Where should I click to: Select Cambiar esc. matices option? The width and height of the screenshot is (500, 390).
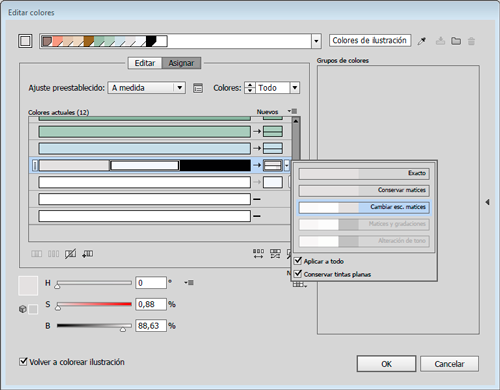coord(364,207)
